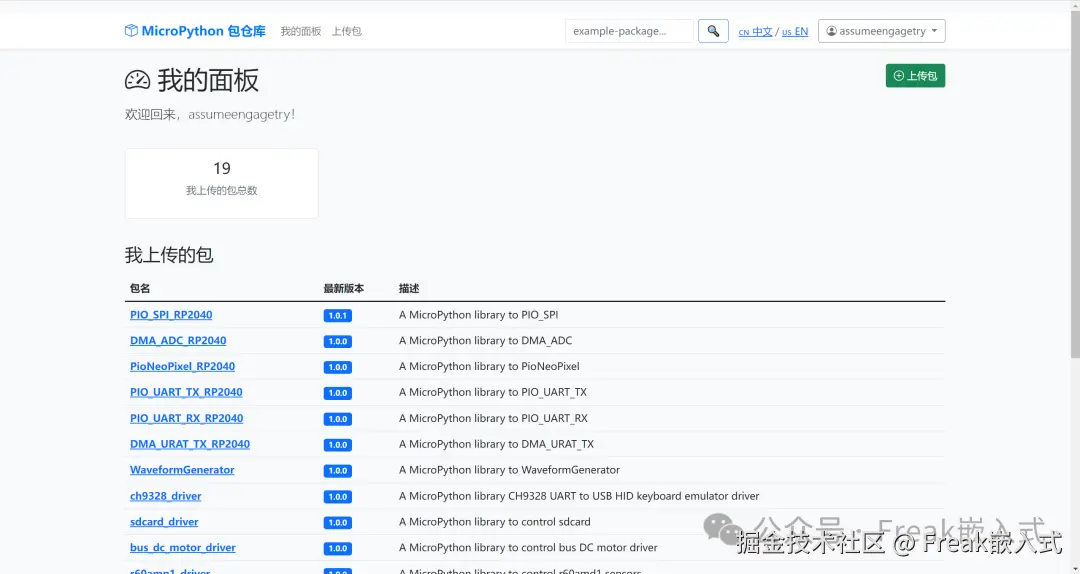Open the PIO_UART_RX_RP2040 package
The width and height of the screenshot is (1080, 574).
pos(187,418)
